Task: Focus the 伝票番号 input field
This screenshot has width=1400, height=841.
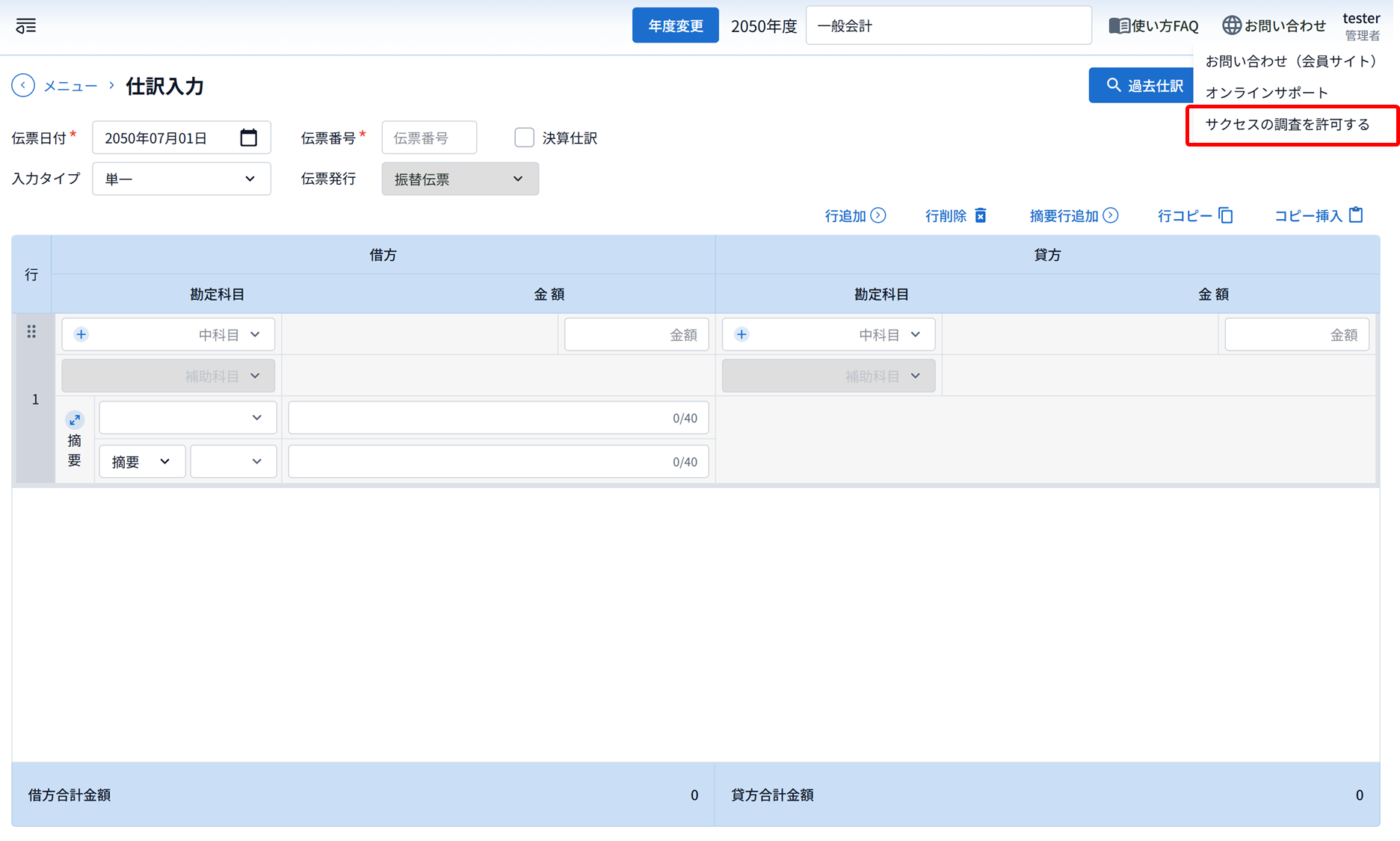Action: point(429,138)
